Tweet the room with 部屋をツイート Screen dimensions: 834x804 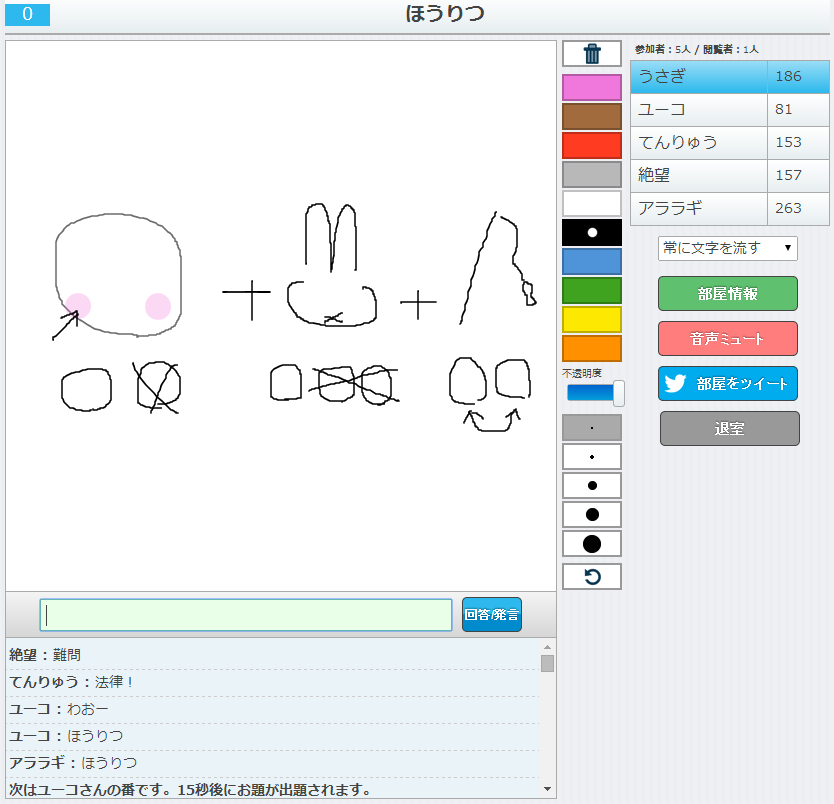point(728,383)
